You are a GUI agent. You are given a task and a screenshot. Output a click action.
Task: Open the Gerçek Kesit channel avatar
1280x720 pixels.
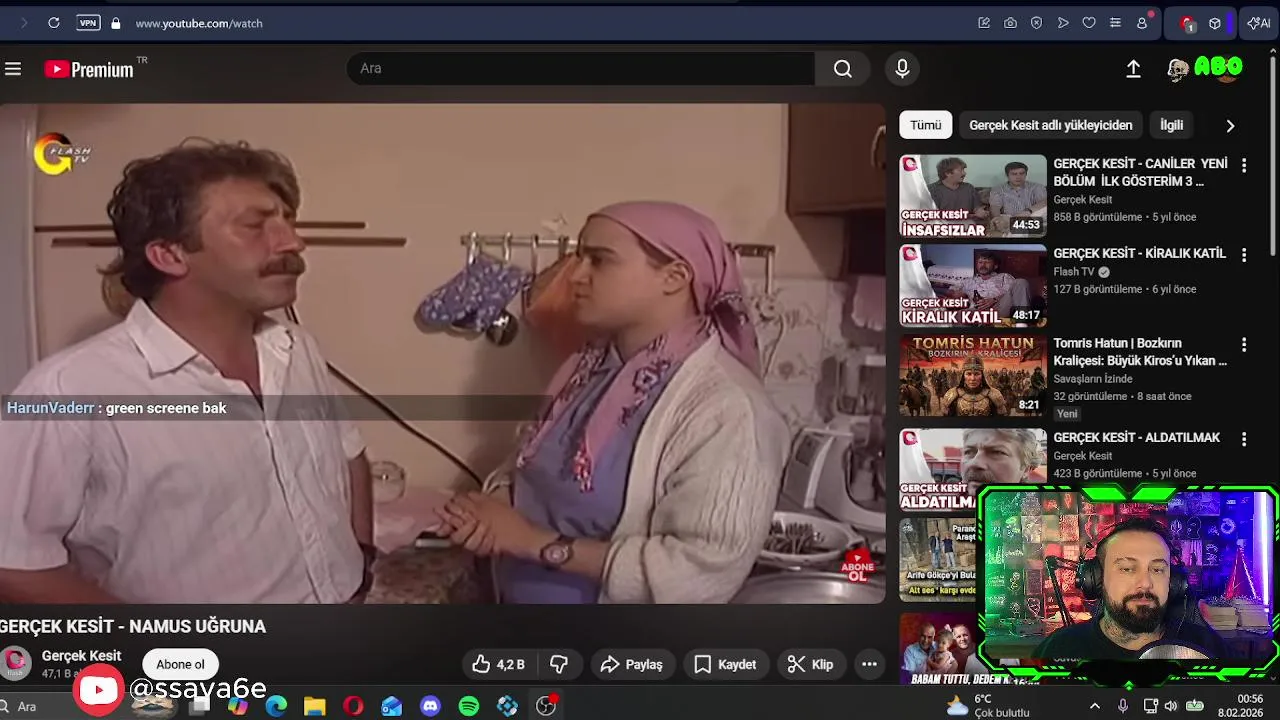15,664
